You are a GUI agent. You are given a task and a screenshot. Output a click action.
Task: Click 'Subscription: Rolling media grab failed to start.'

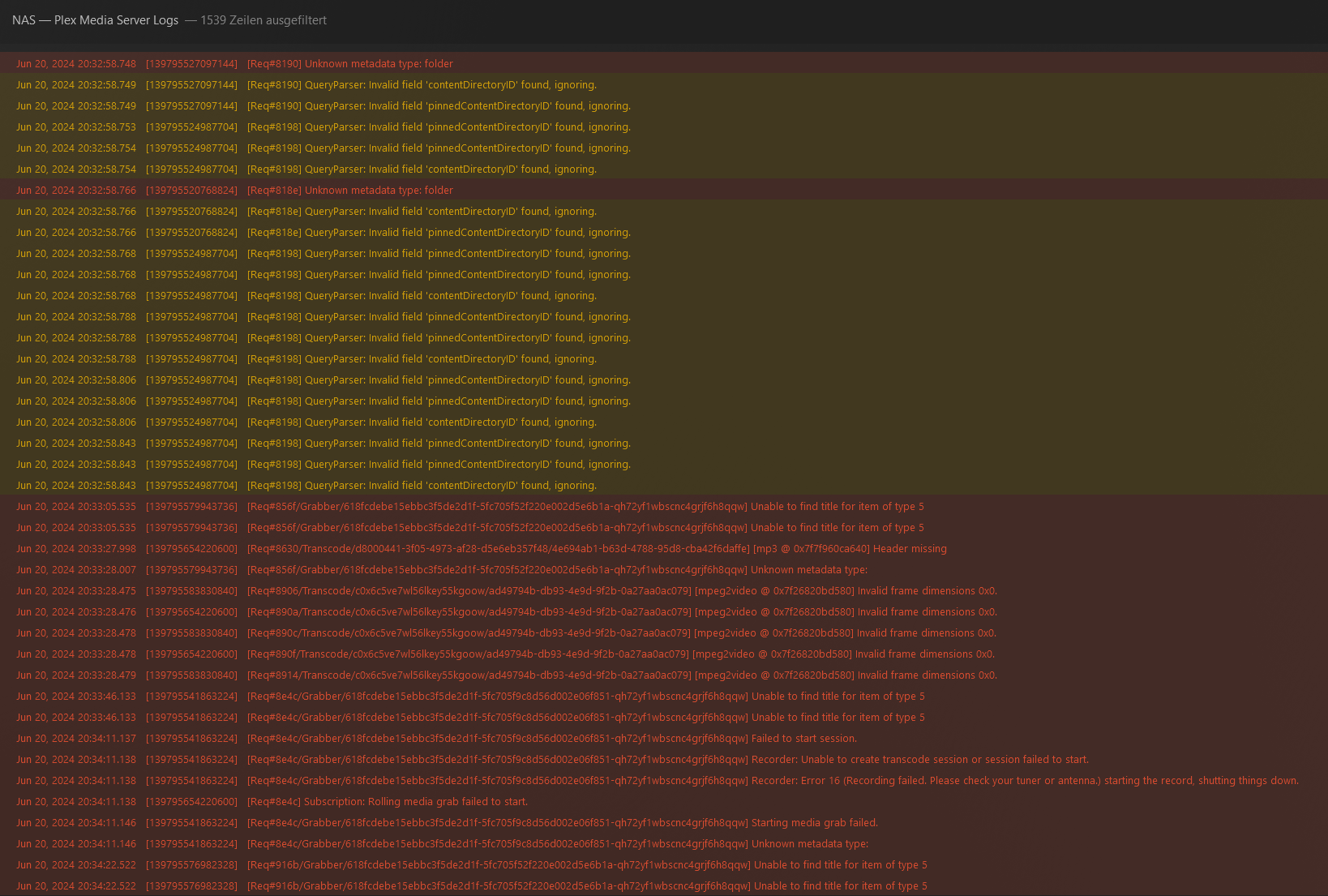coord(388,801)
